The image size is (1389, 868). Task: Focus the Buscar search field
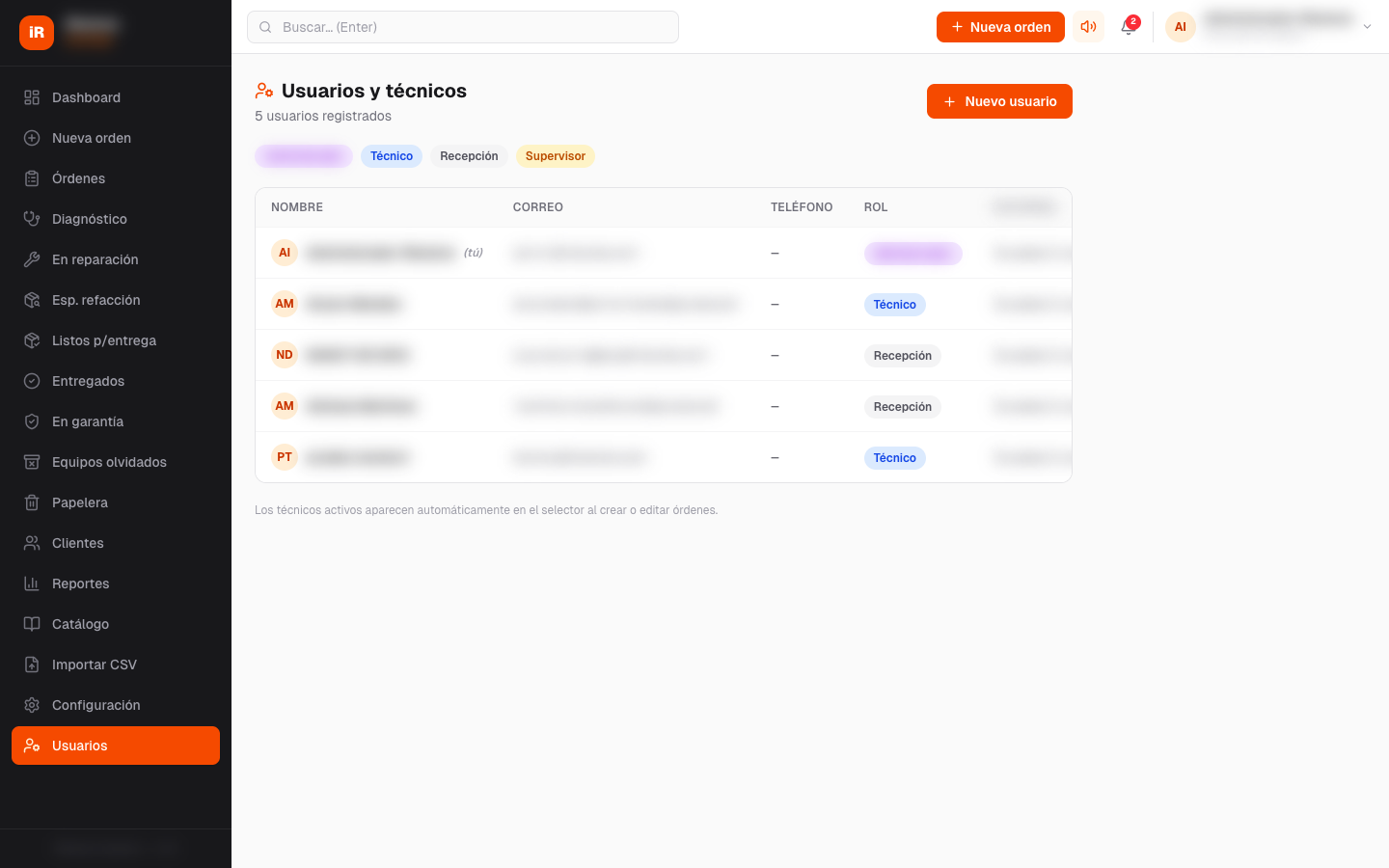[x=463, y=27]
